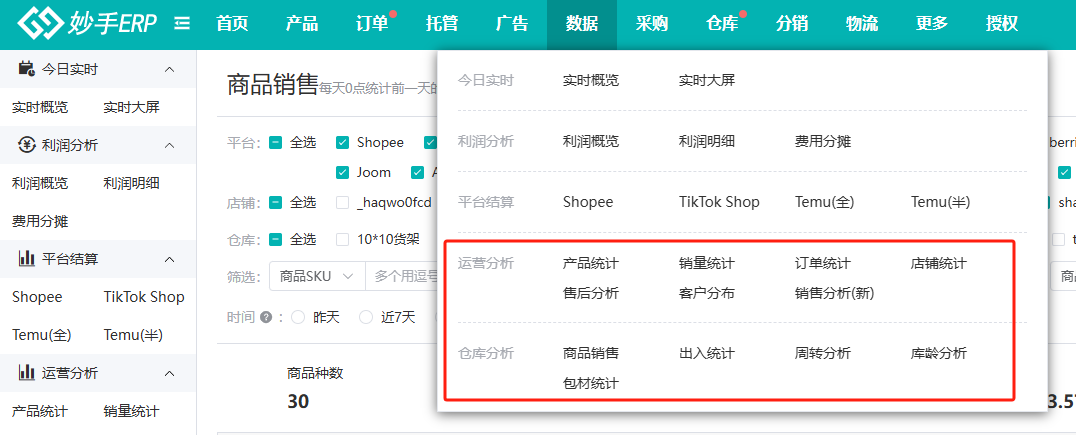Open Temu(全) in the dropdown panel
This screenshot has height=435, width=1076.
click(x=824, y=202)
